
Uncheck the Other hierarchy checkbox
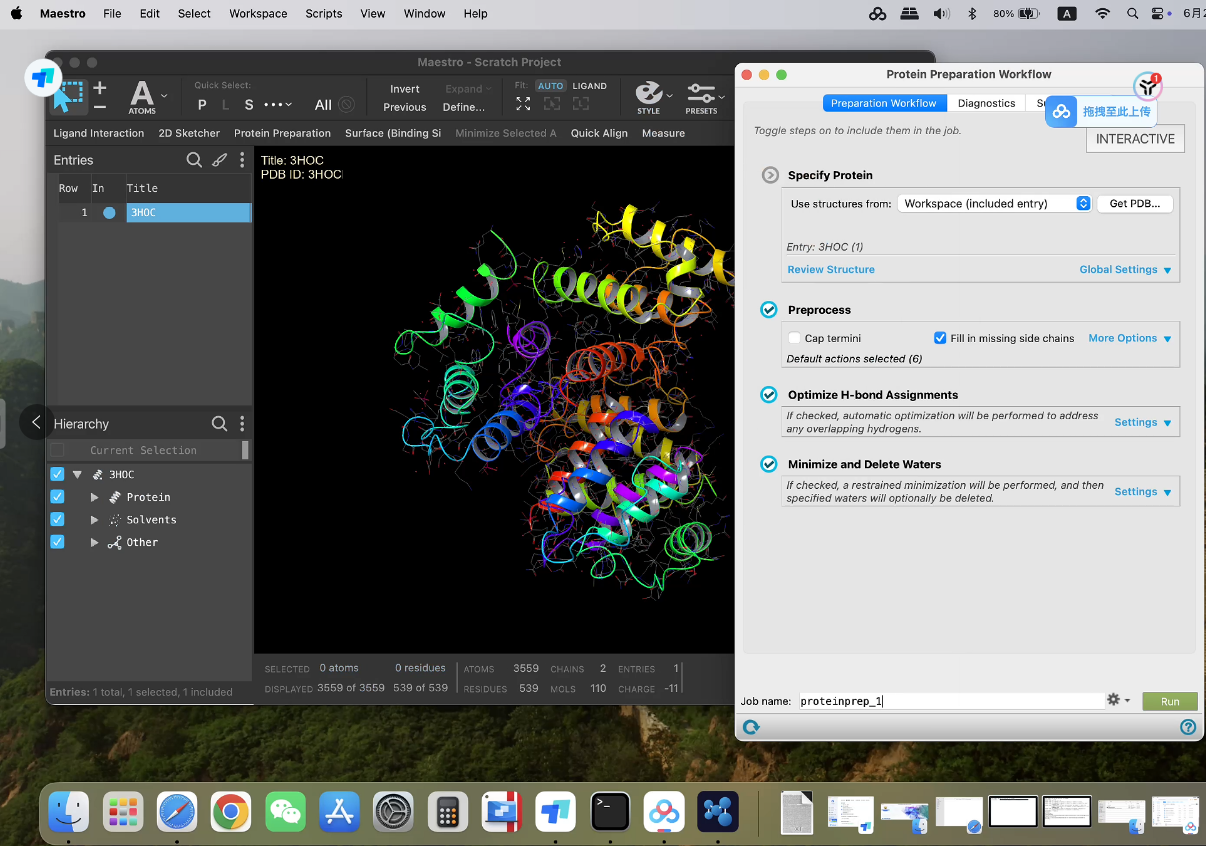coord(57,542)
